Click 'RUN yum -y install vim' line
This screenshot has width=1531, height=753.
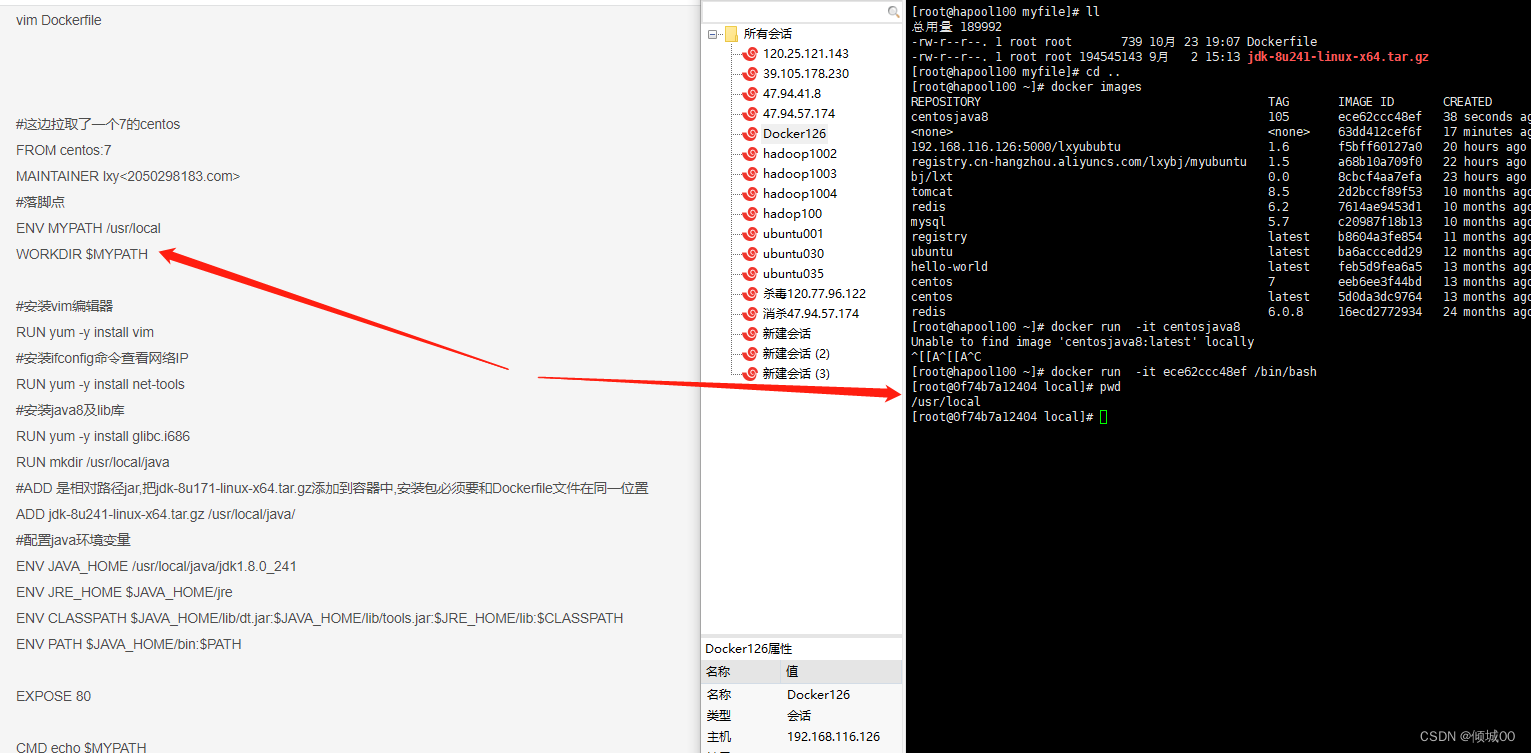(85, 332)
